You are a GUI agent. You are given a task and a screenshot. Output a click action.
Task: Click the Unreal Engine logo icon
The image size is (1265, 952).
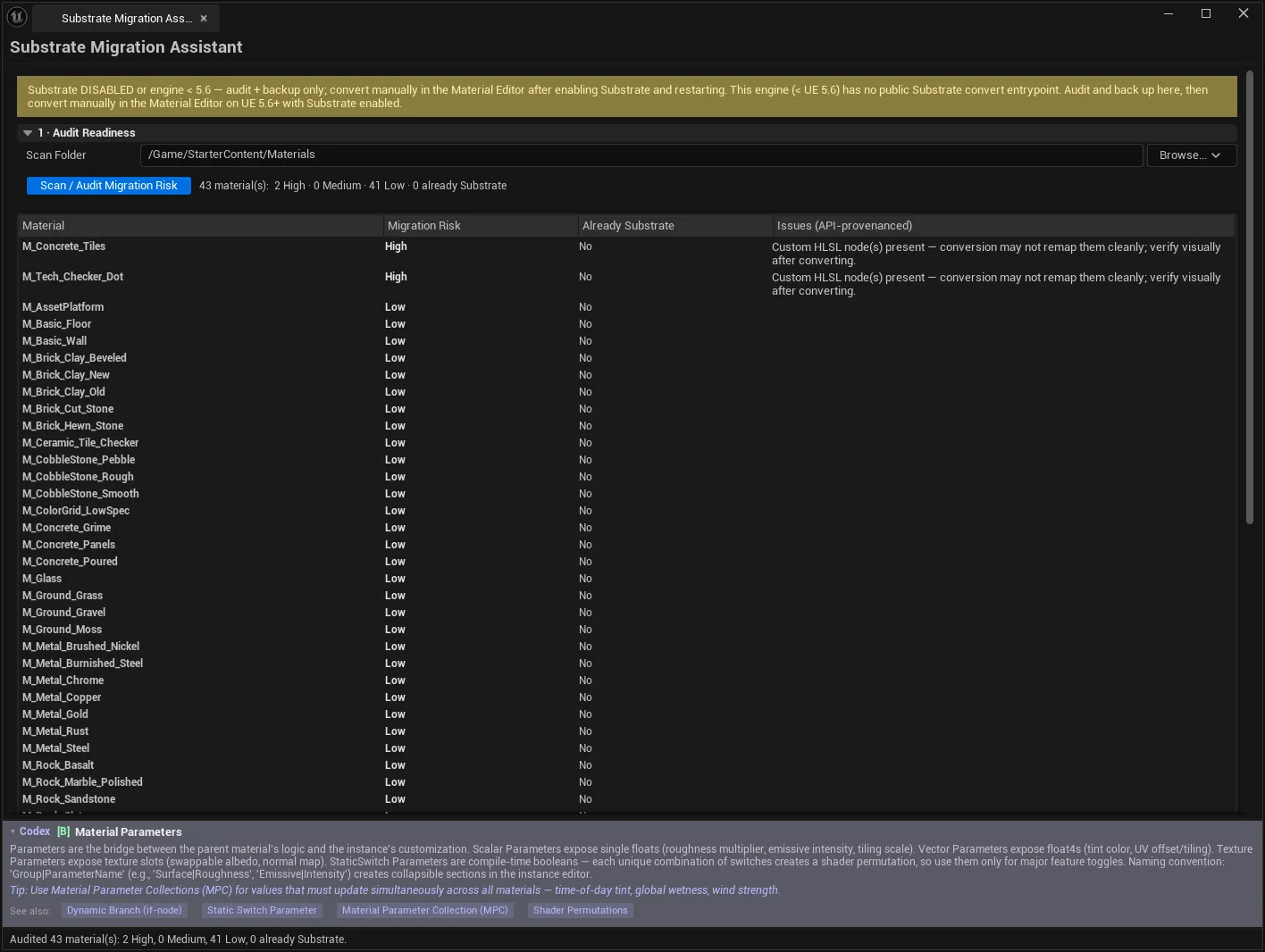[17, 16]
